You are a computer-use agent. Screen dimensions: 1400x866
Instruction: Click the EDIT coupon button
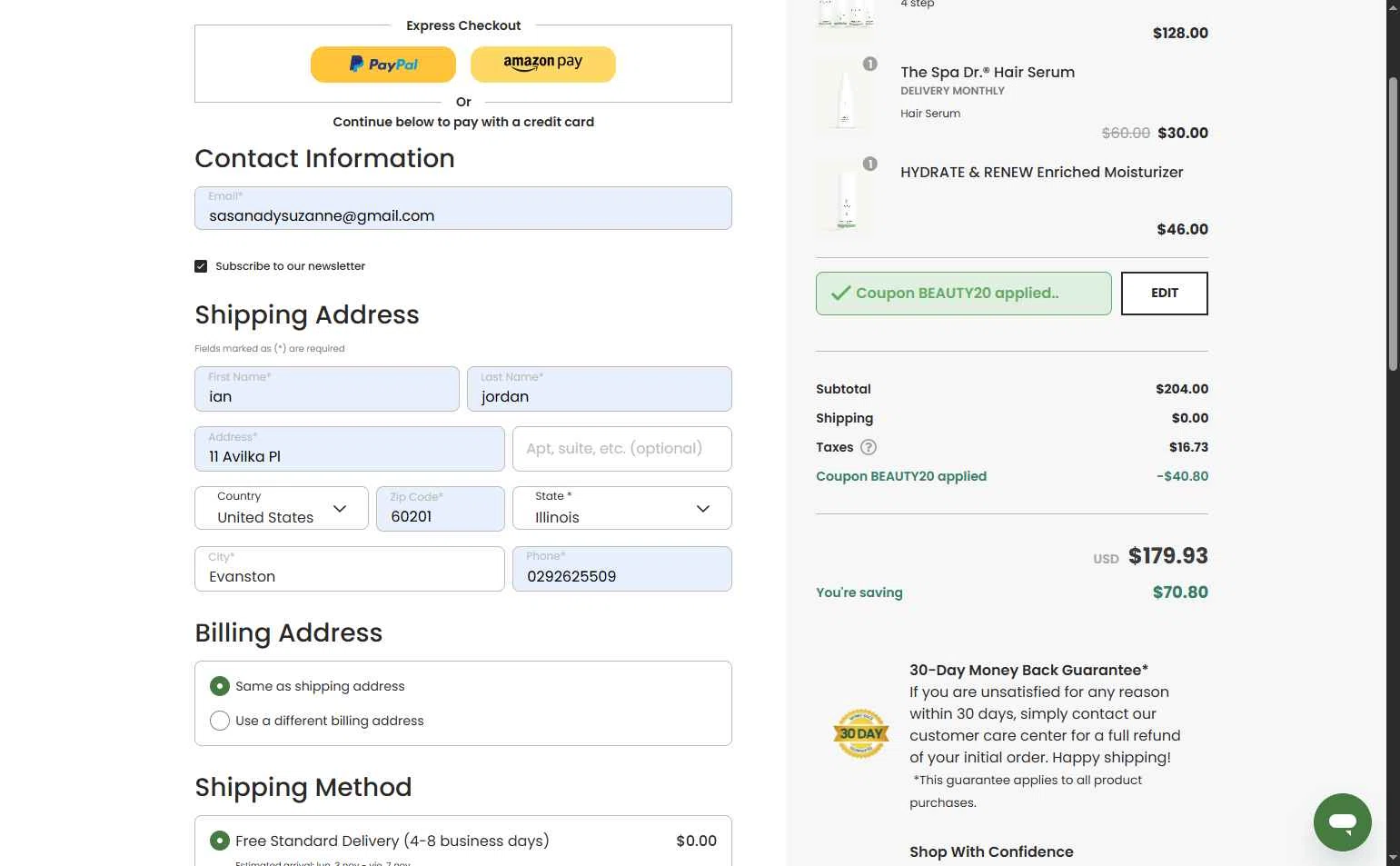[x=1165, y=294]
